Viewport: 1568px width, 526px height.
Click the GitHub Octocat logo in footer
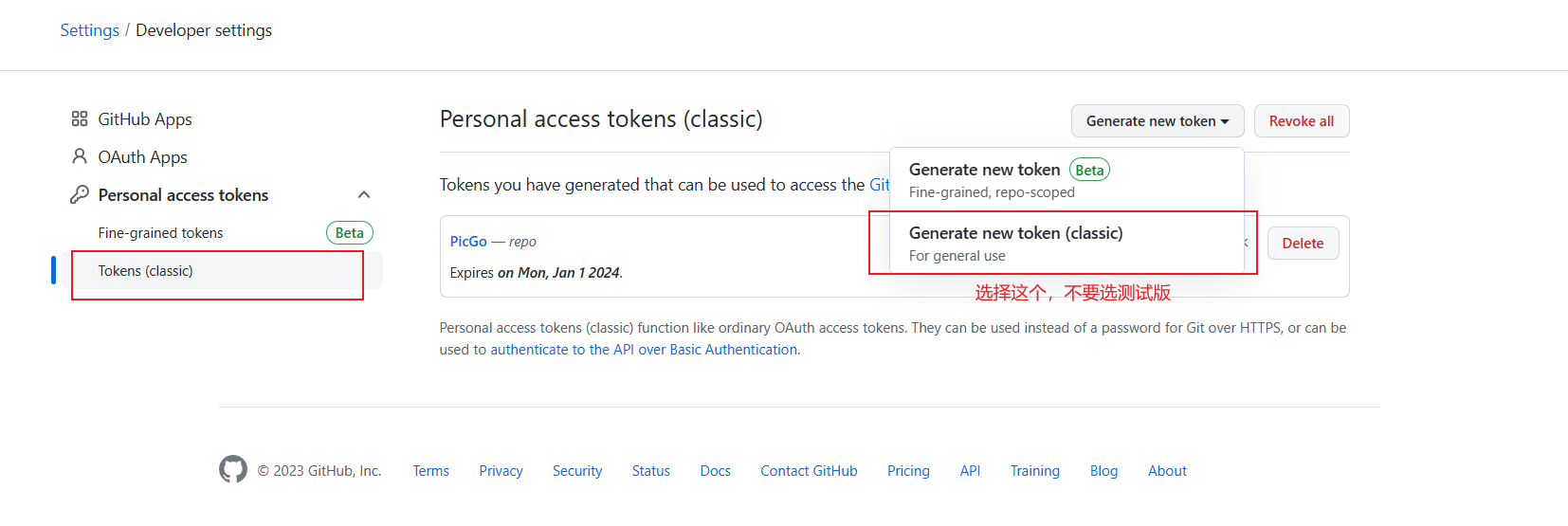233,470
